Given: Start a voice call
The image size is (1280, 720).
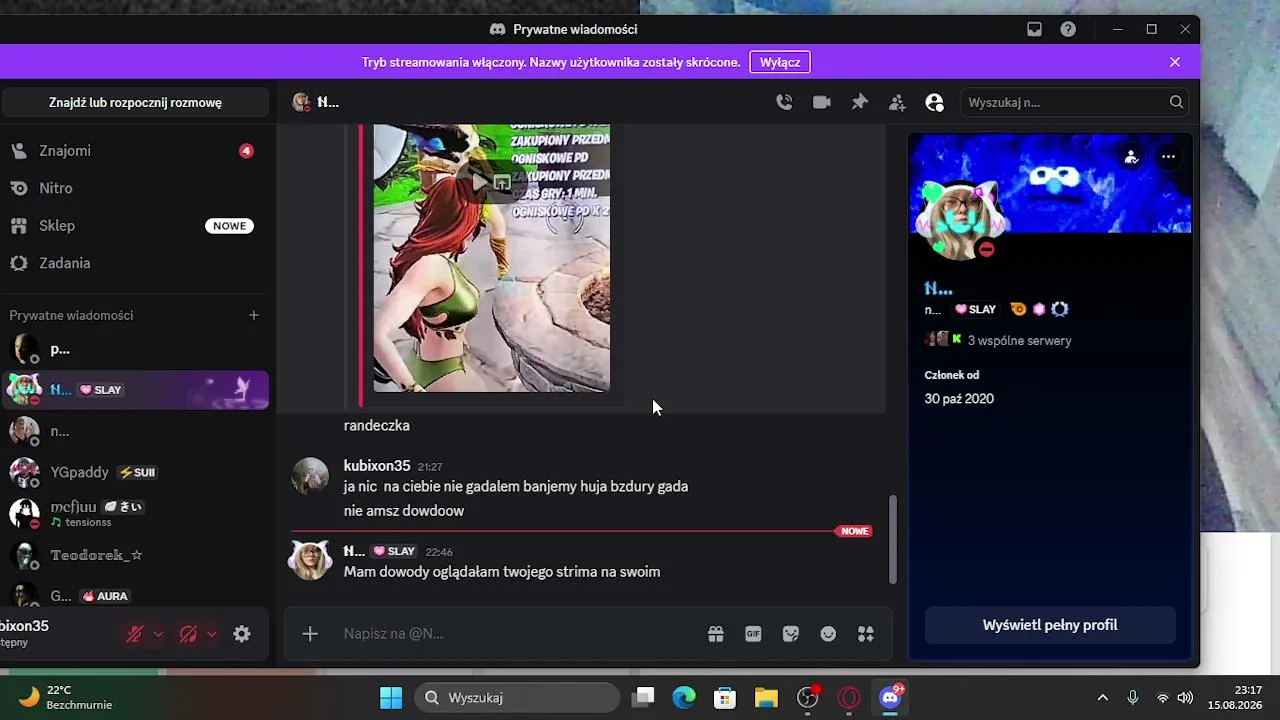Looking at the screenshot, I should pos(784,102).
